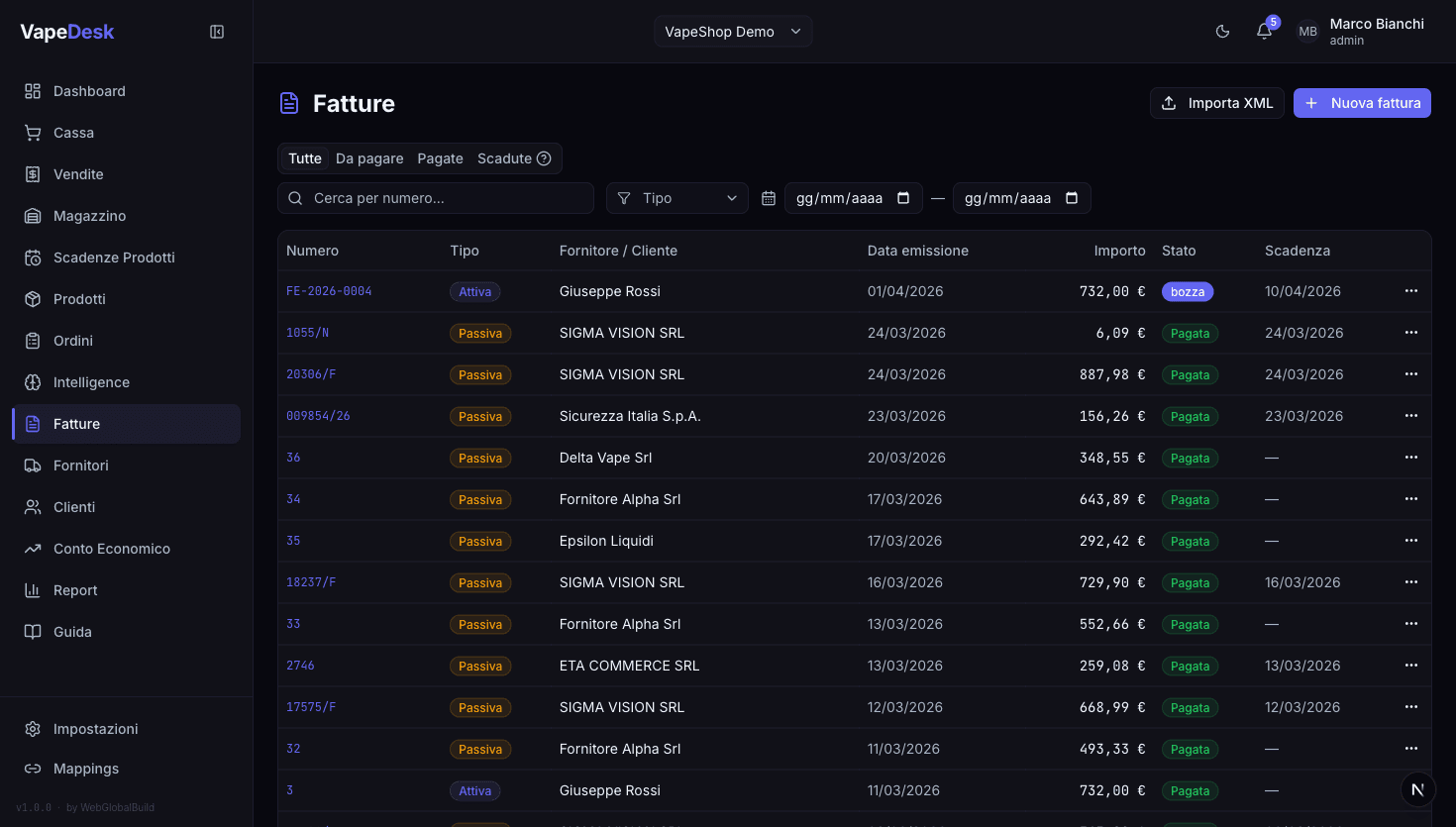Open invoice link 20306/F
Image resolution: width=1456 pixels, height=827 pixels.
pyautogui.click(x=311, y=374)
